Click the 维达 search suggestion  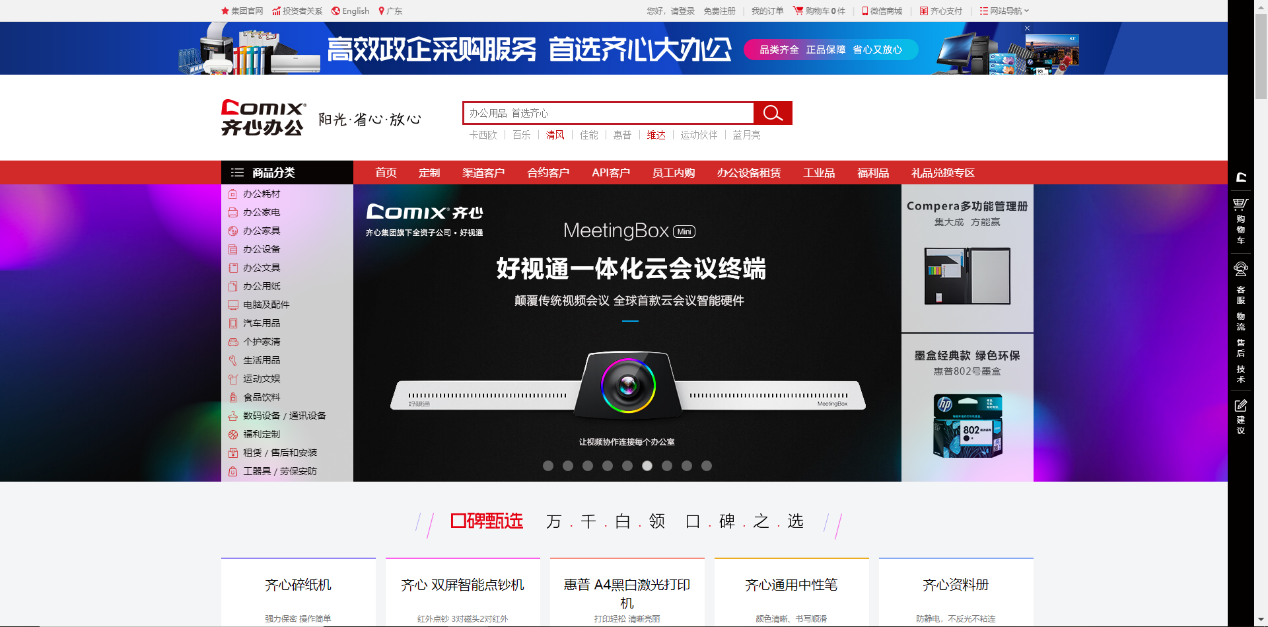(x=656, y=135)
